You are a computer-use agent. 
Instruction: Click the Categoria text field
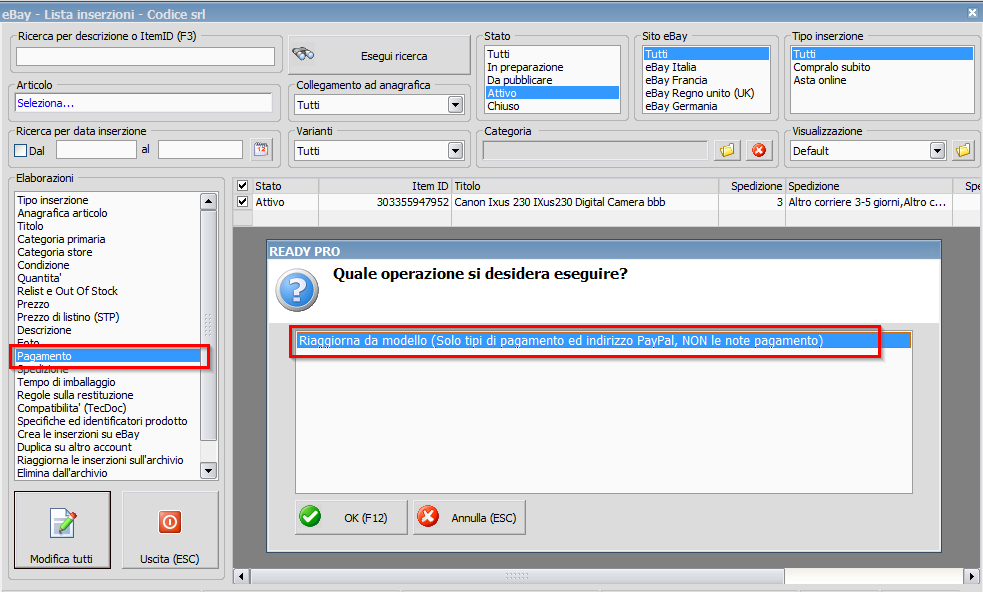pyautogui.click(x=595, y=151)
